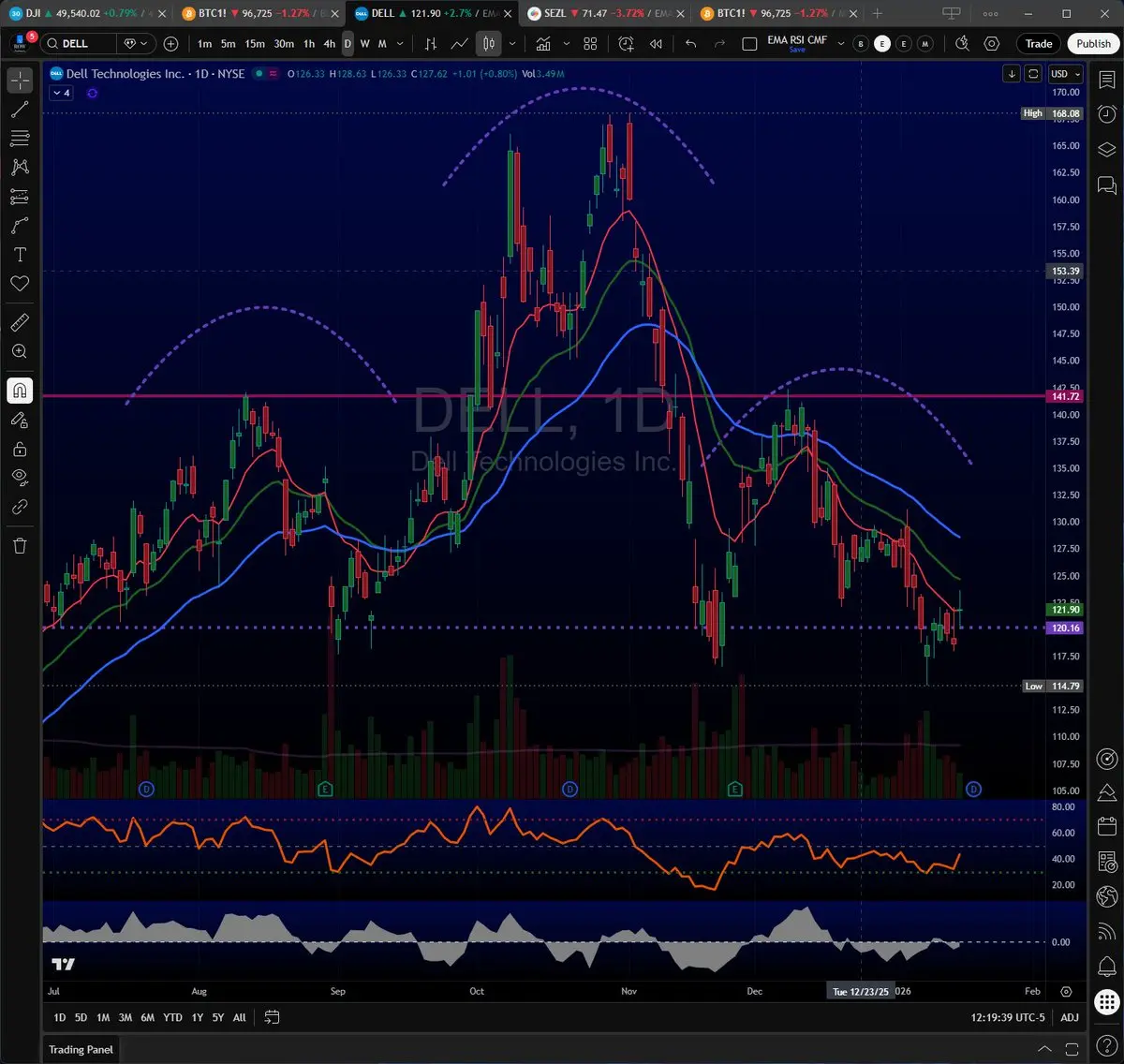1124x1064 pixels.
Task: Create an alert from the toolbar
Action: 626,44
